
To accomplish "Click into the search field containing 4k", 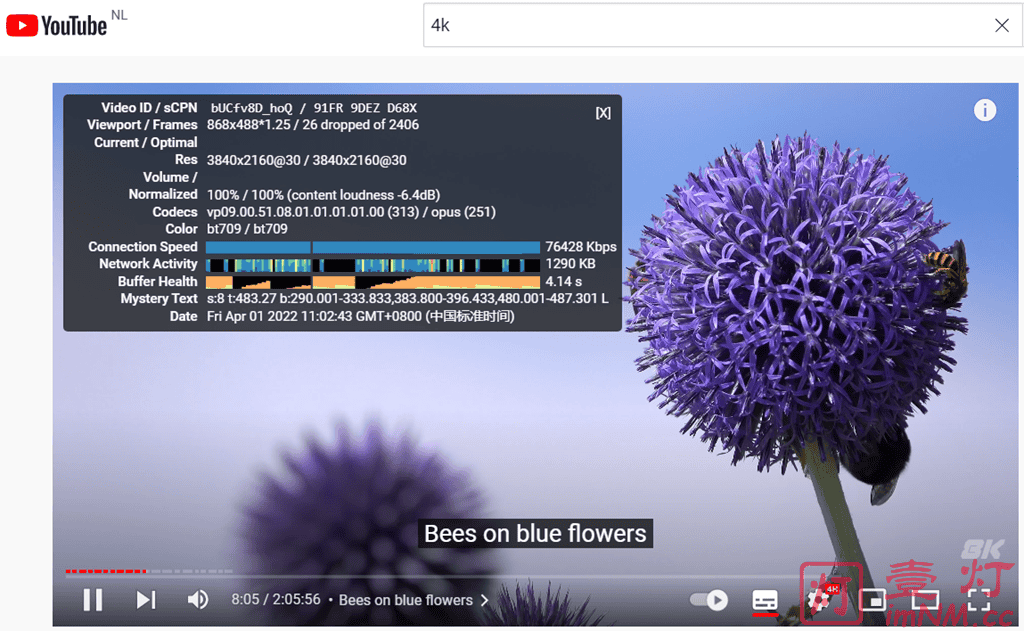I will point(700,25).
